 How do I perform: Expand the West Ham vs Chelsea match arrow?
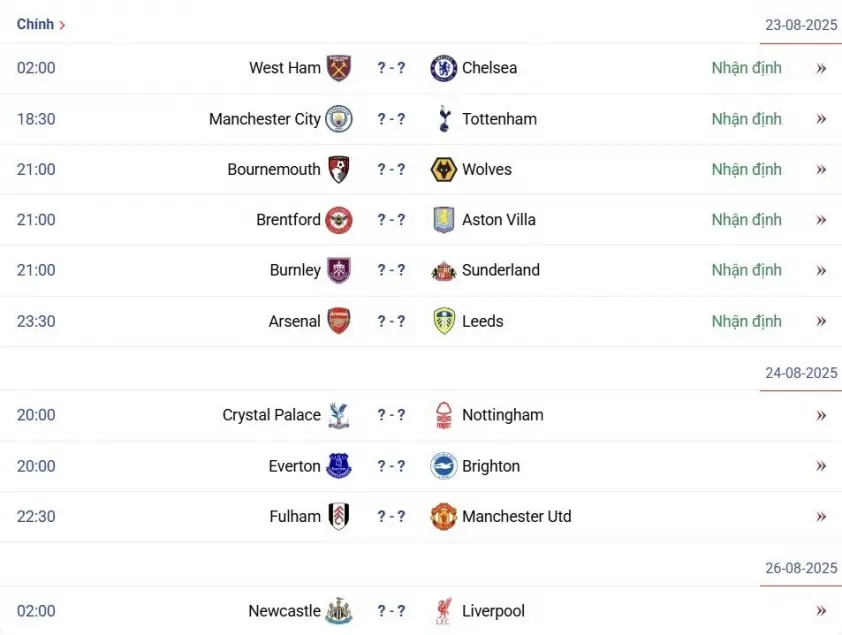click(821, 68)
